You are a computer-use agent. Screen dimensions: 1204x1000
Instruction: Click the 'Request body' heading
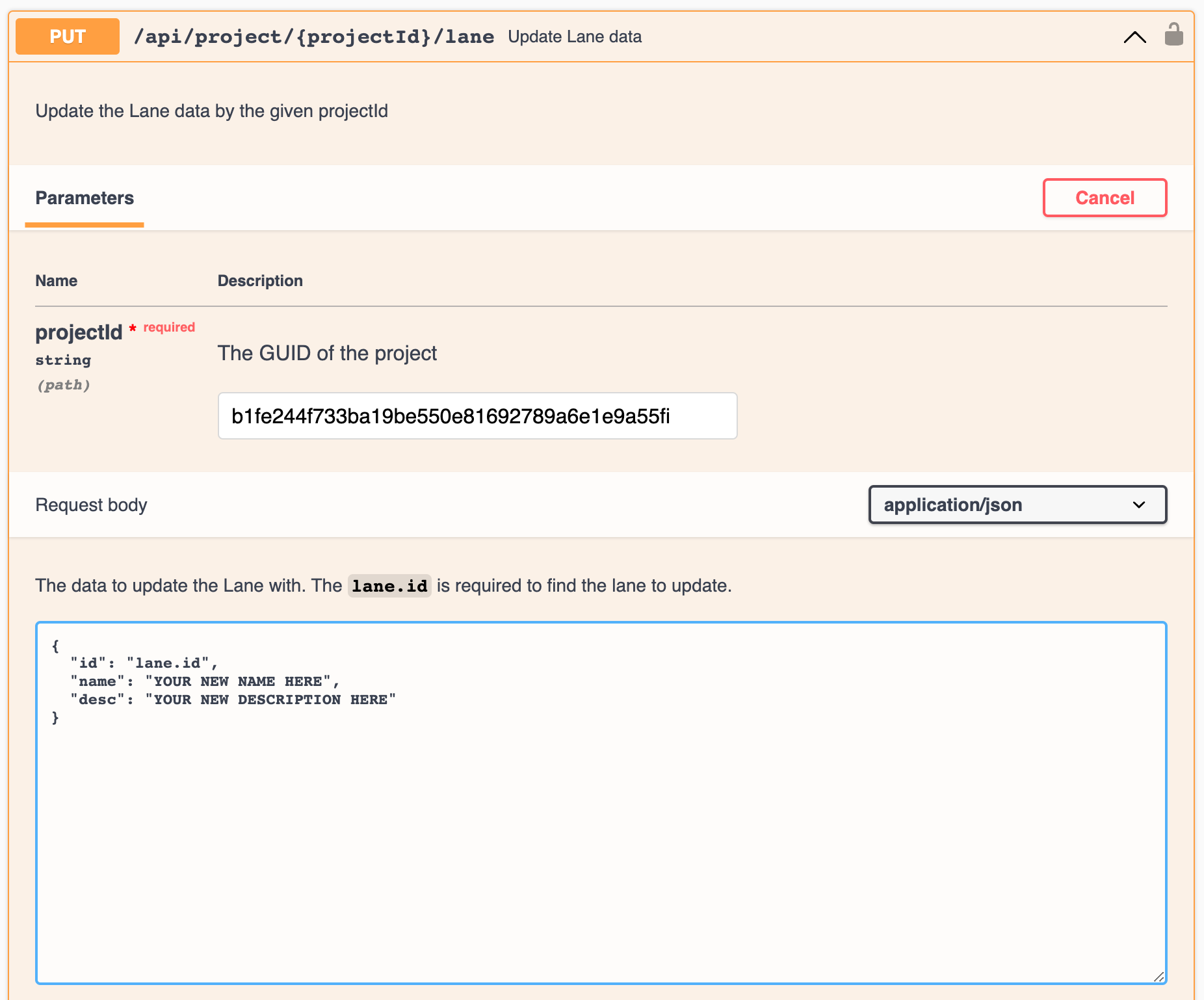pyautogui.click(x=91, y=505)
